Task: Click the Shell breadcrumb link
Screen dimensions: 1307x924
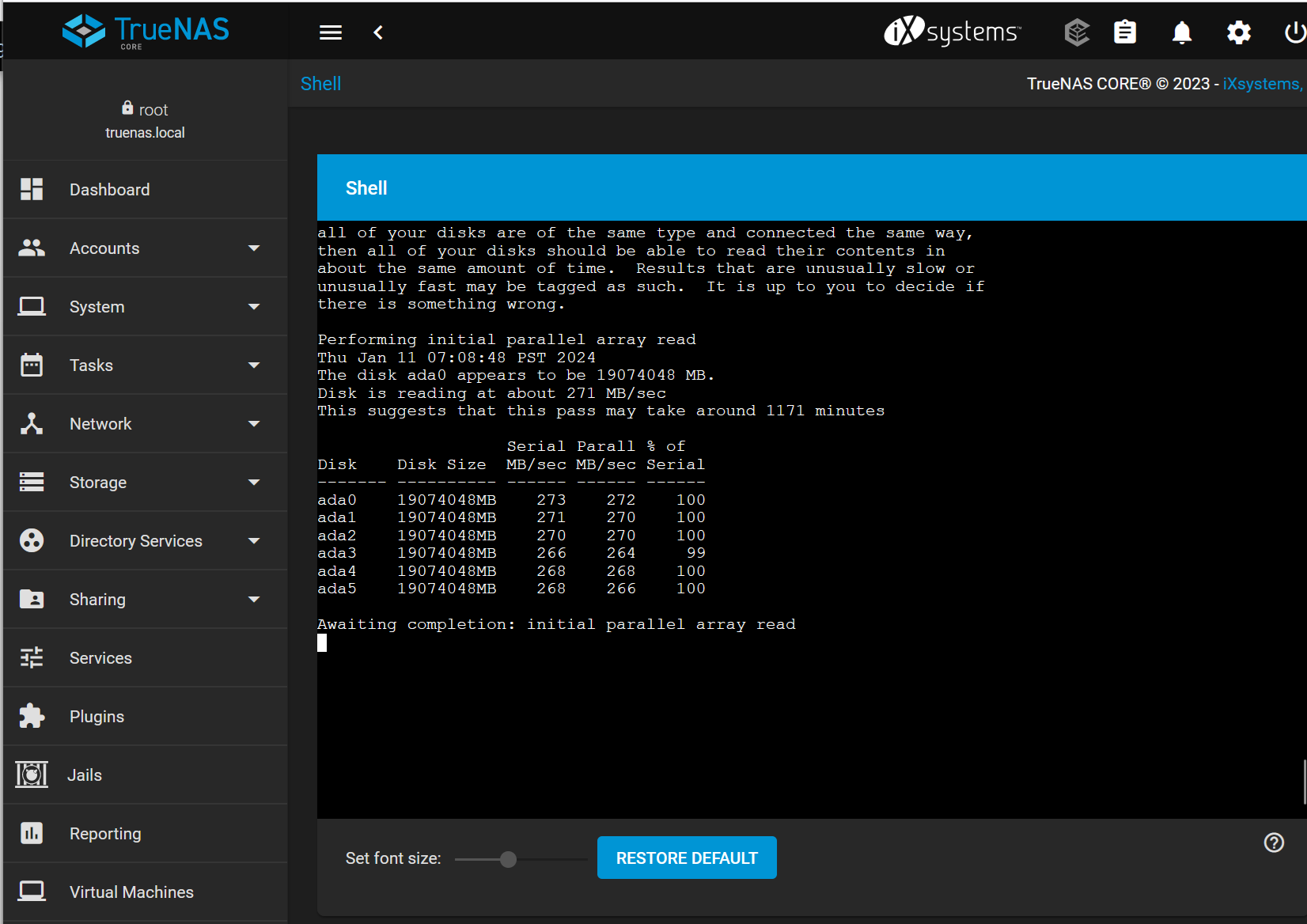Action: pyautogui.click(x=320, y=84)
